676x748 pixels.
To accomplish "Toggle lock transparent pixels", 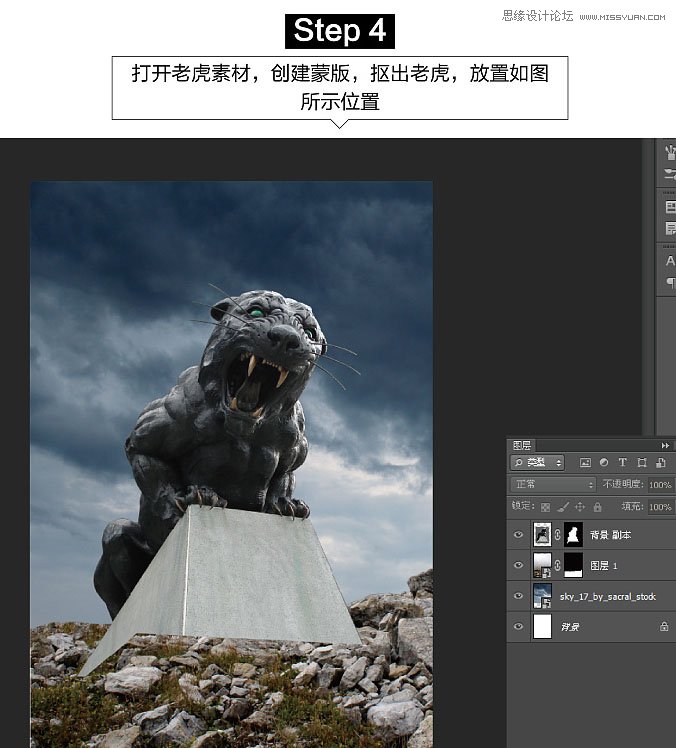I will 546,508.
